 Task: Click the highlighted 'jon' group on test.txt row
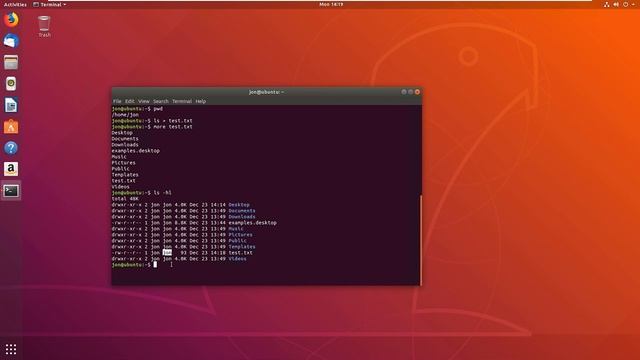pyautogui.click(x=167, y=253)
